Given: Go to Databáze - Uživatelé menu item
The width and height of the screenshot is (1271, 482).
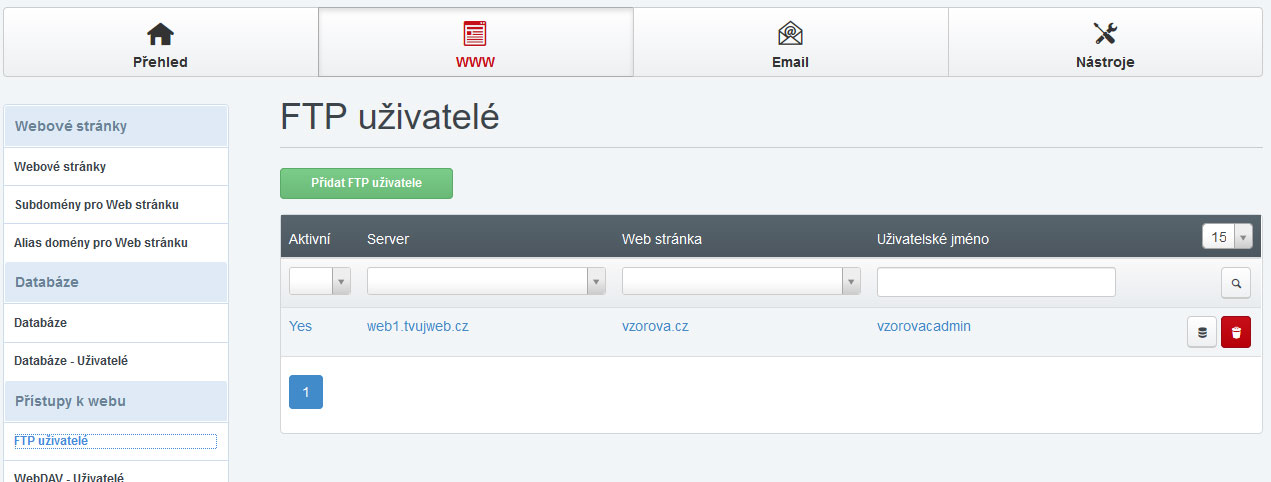Looking at the screenshot, I should click(x=71, y=361).
